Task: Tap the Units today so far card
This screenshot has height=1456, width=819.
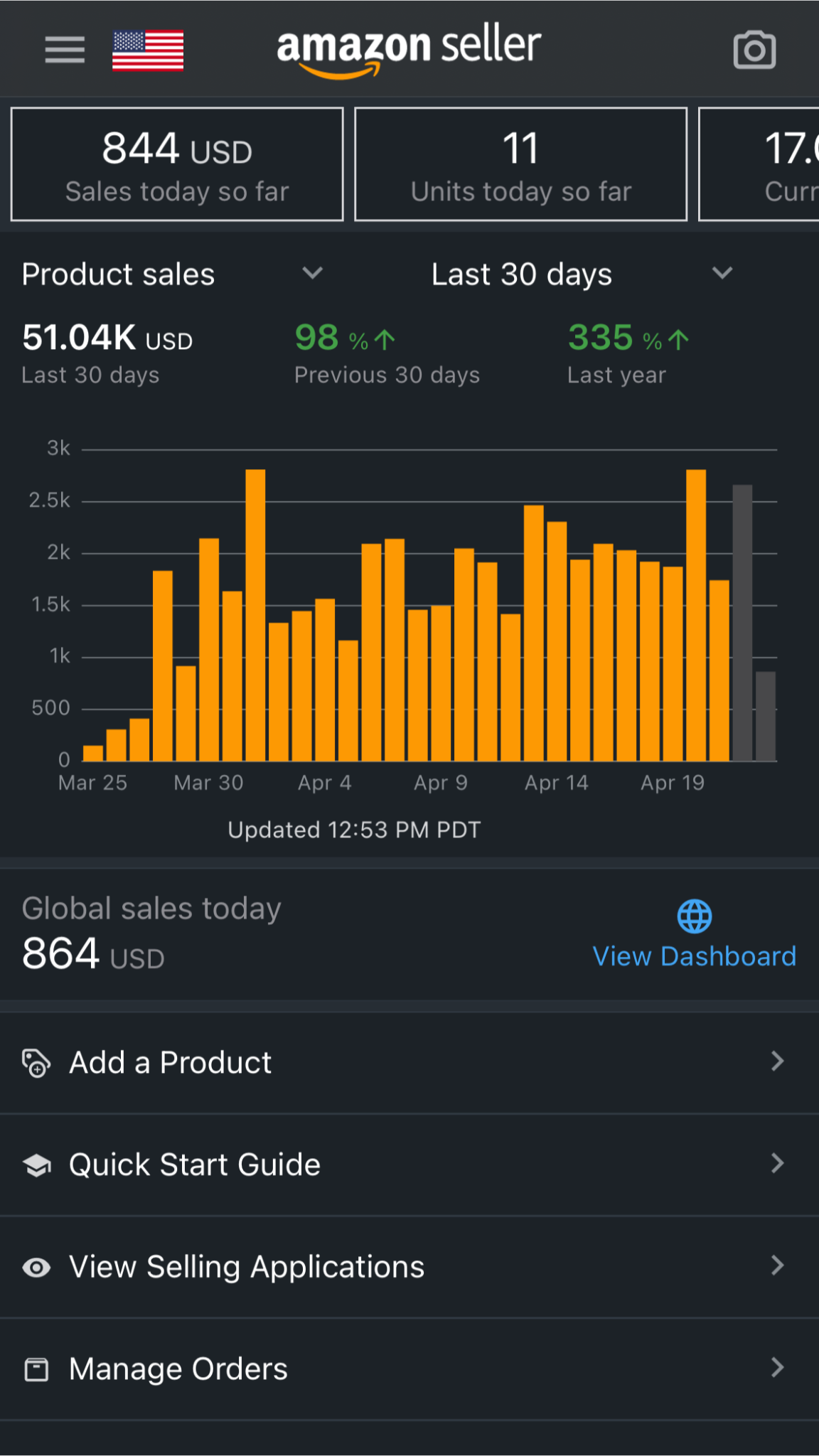Action: tap(520, 164)
